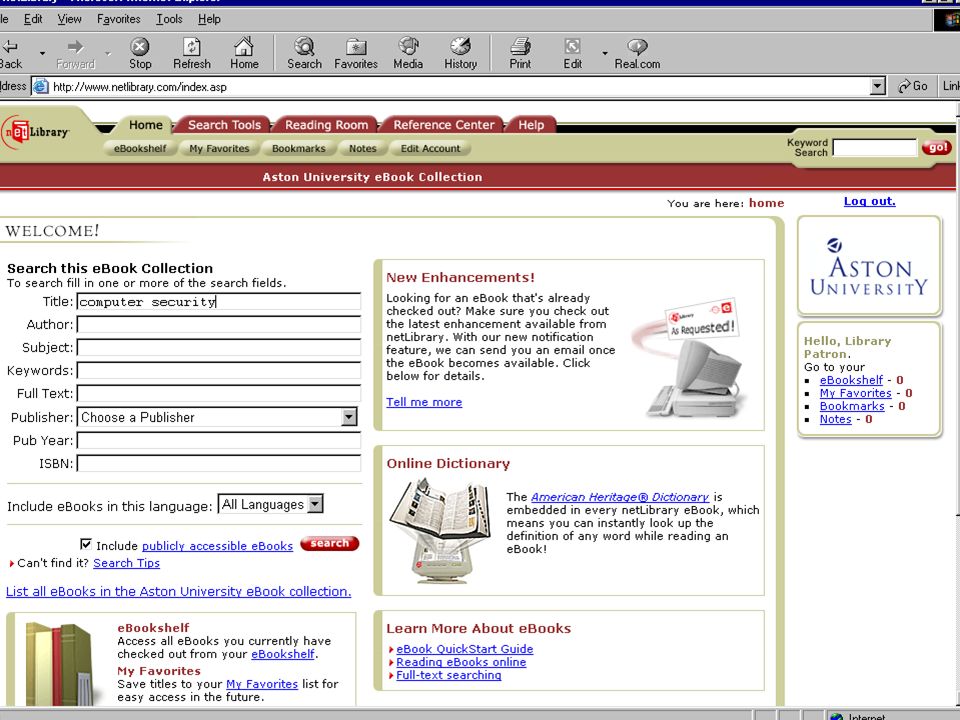Select the netLibrary Home tab
Image resolution: width=960 pixels, height=720 pixels.
point(146,125)
